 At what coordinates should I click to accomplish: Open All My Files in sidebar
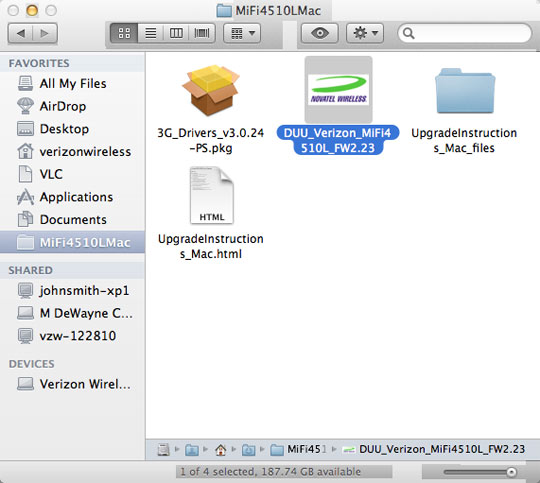click(72, 84)
